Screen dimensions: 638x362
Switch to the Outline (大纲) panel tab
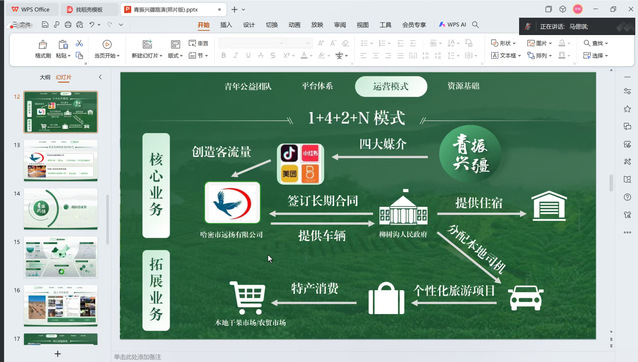pos(45,77)
